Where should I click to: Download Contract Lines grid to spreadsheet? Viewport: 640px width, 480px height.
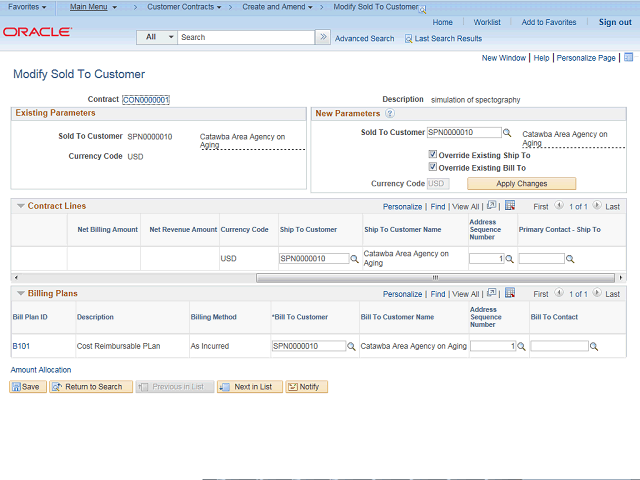click(x=510, y=205)
